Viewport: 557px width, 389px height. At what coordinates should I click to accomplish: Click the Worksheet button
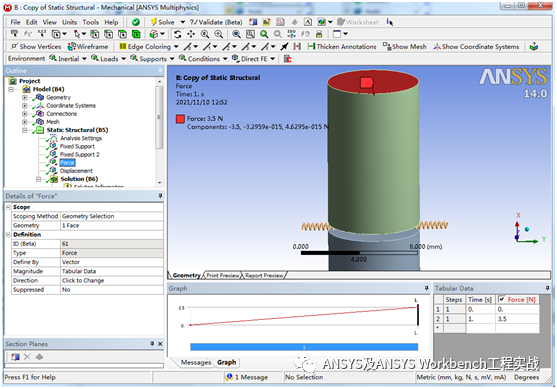358,22
